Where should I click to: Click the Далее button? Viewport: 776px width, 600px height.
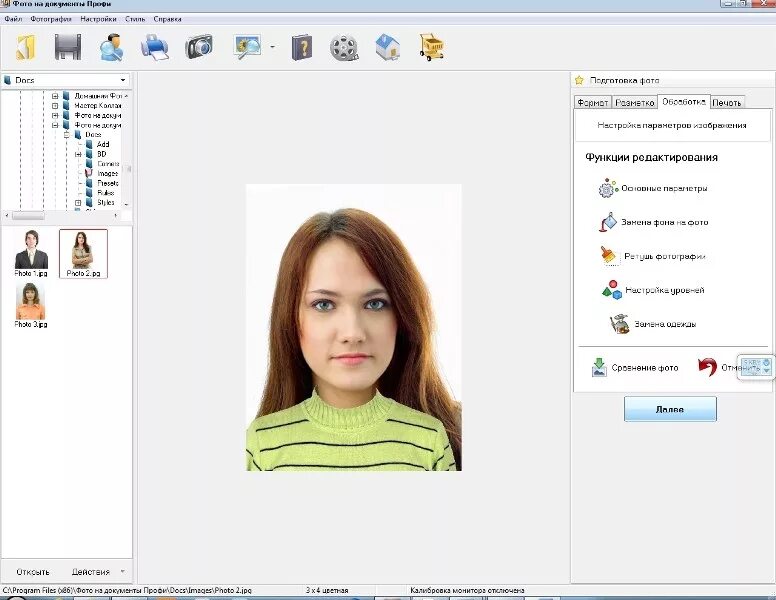[670, 409]
